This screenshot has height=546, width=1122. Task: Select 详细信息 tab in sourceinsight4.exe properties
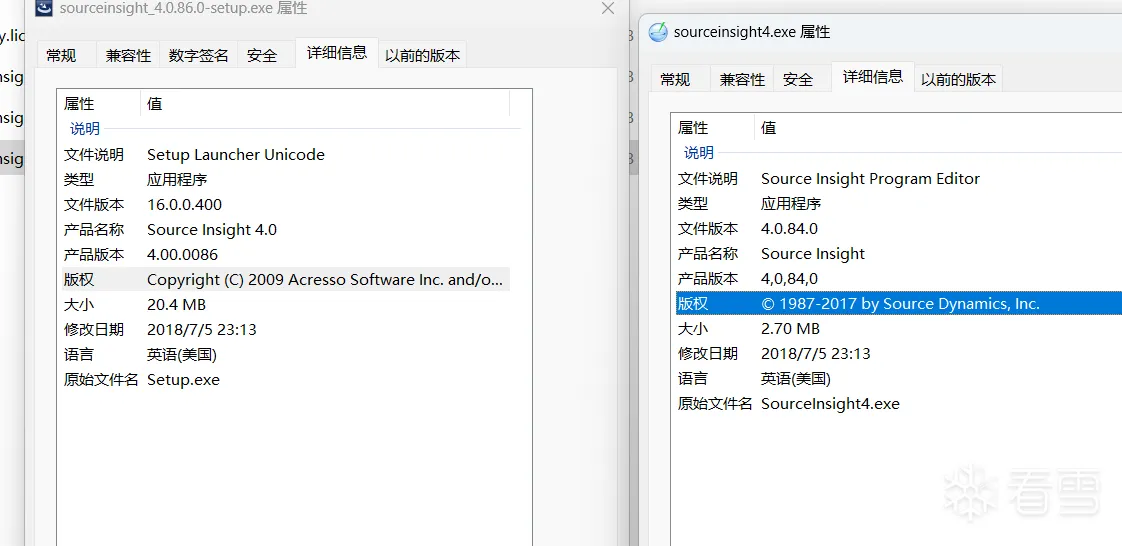(x=872, y=77)
